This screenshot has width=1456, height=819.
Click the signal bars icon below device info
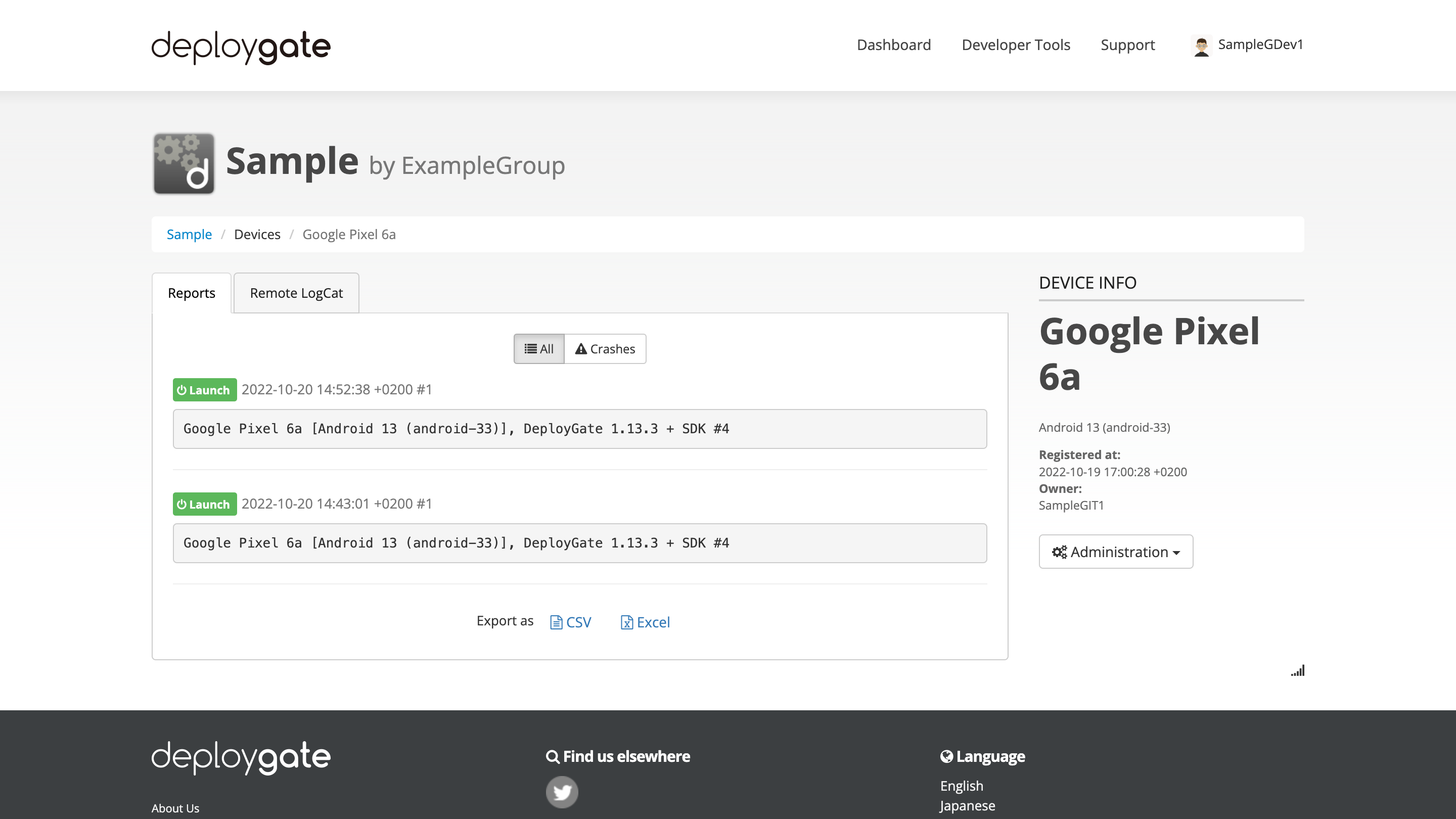coord(1297,671)
